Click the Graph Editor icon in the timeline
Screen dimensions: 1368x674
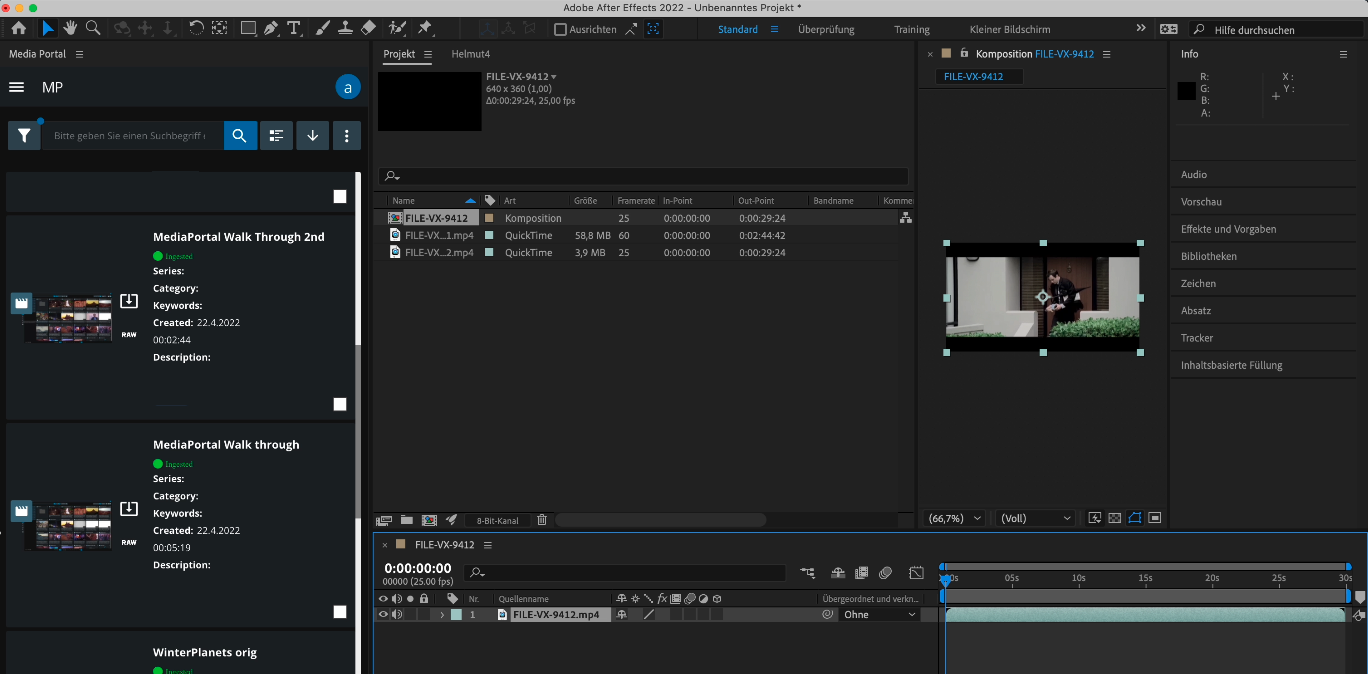coord(916,572)
